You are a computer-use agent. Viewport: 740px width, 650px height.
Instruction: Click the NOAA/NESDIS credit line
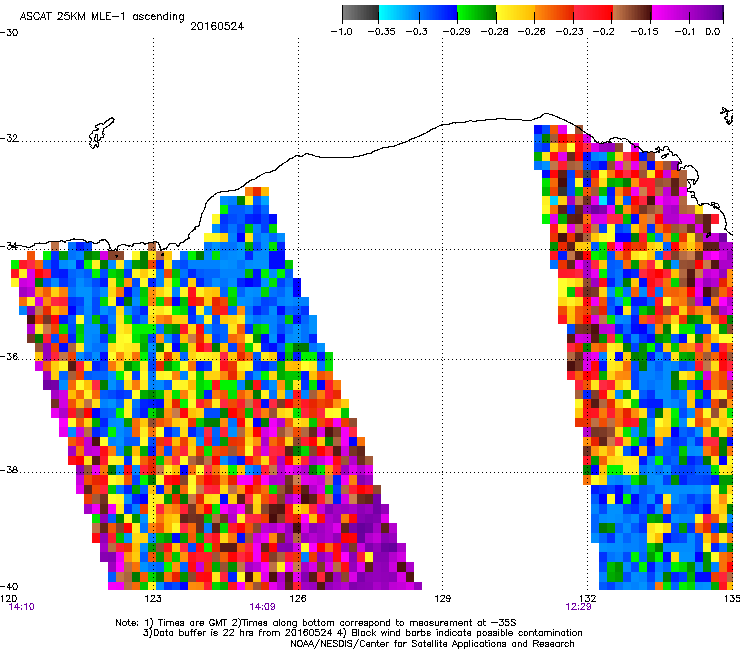[432, 644]
